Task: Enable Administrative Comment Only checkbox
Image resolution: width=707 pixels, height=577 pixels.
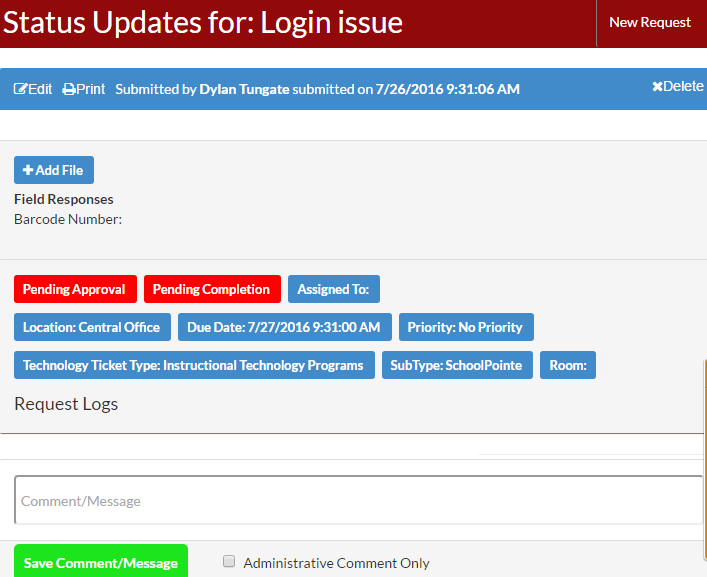Action: (229, 562)
